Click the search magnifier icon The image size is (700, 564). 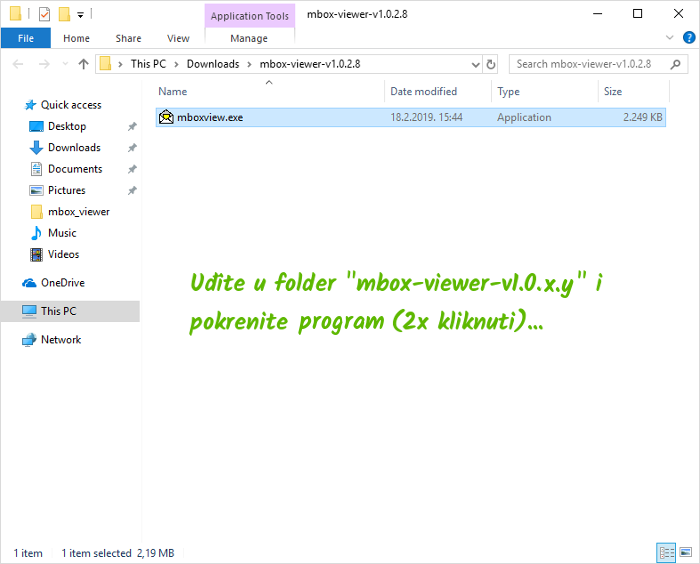click(x=674, y=64)
